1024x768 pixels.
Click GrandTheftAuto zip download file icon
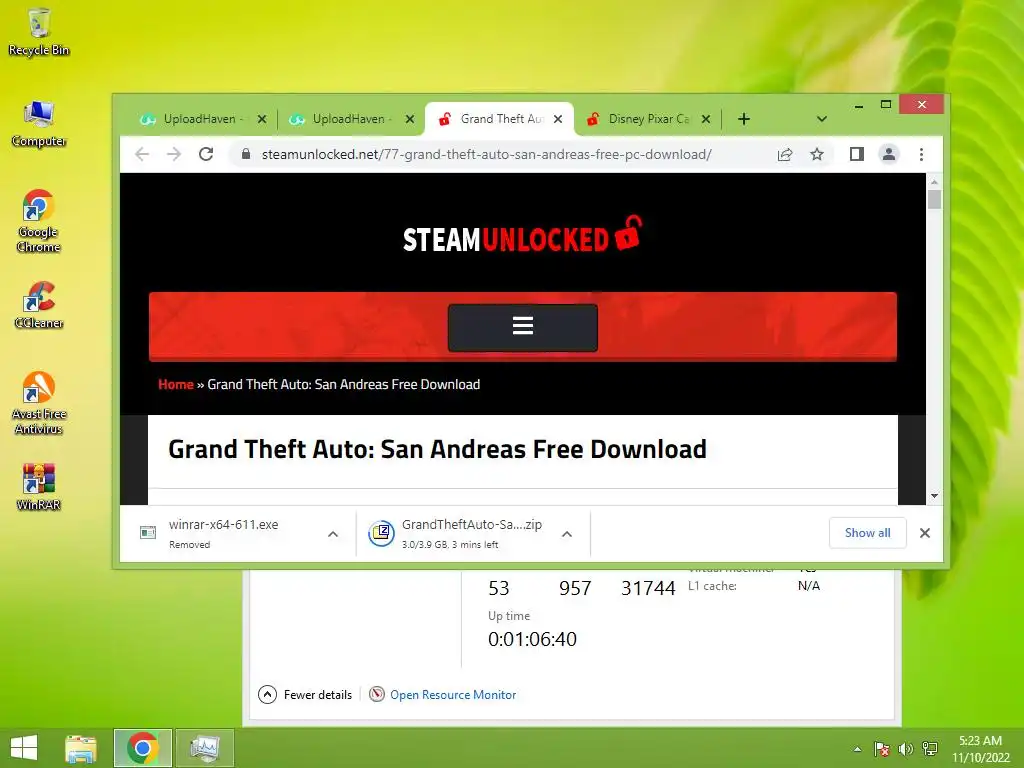coord(381,533)
